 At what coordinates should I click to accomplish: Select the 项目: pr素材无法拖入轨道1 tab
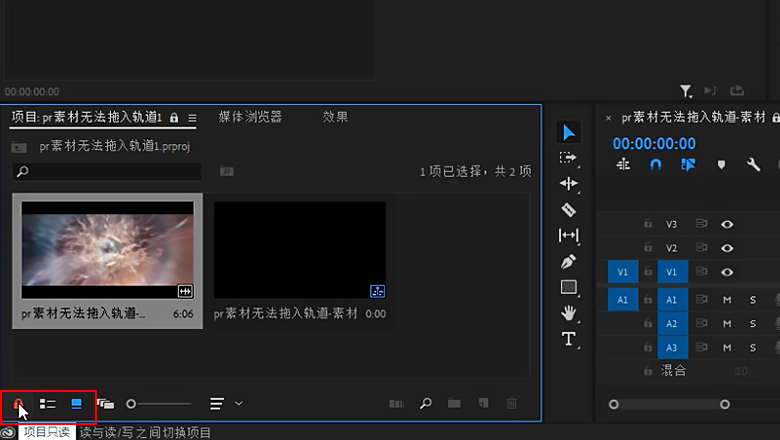coord(87,117)
